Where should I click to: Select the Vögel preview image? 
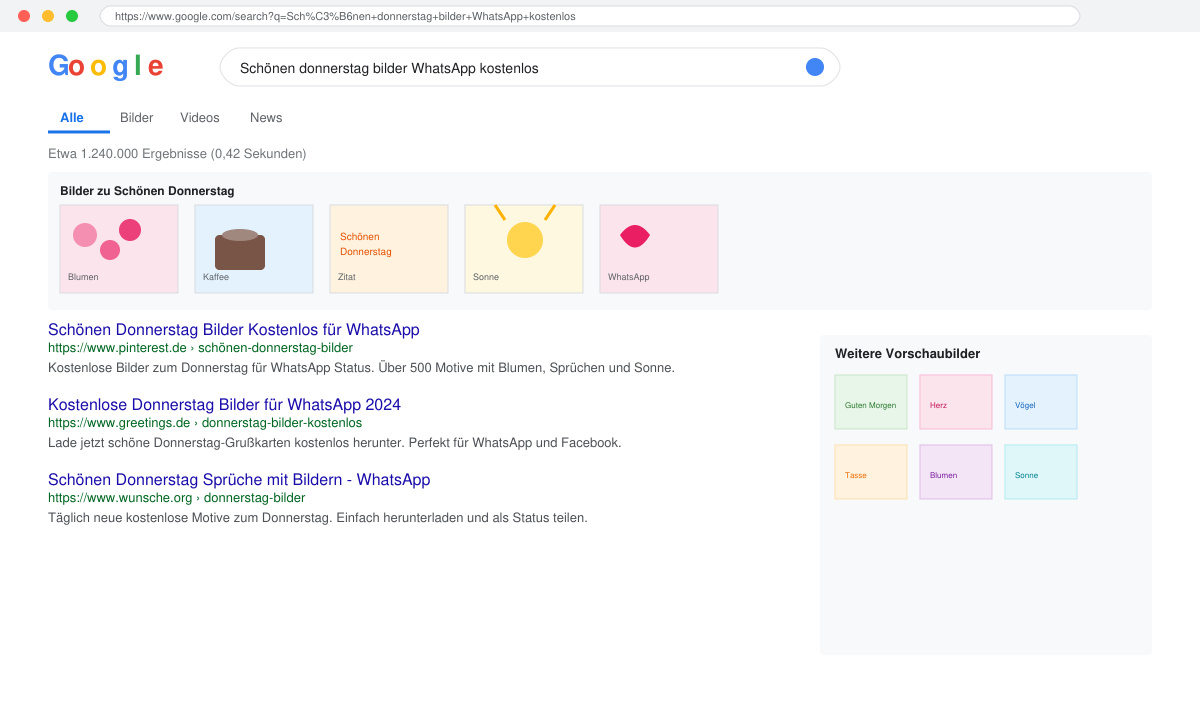click(1041, 402)
